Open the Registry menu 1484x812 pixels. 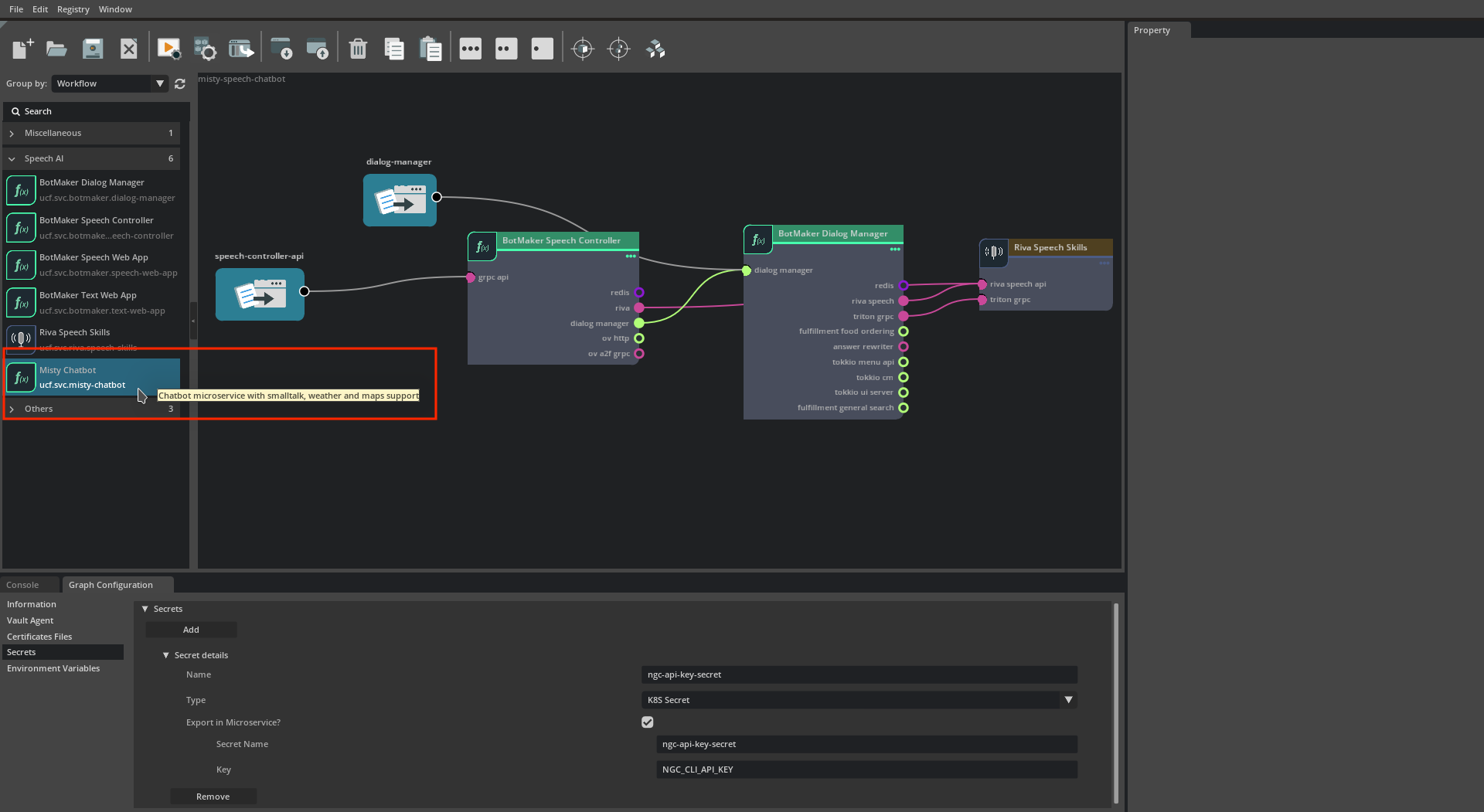click(73, 9)
